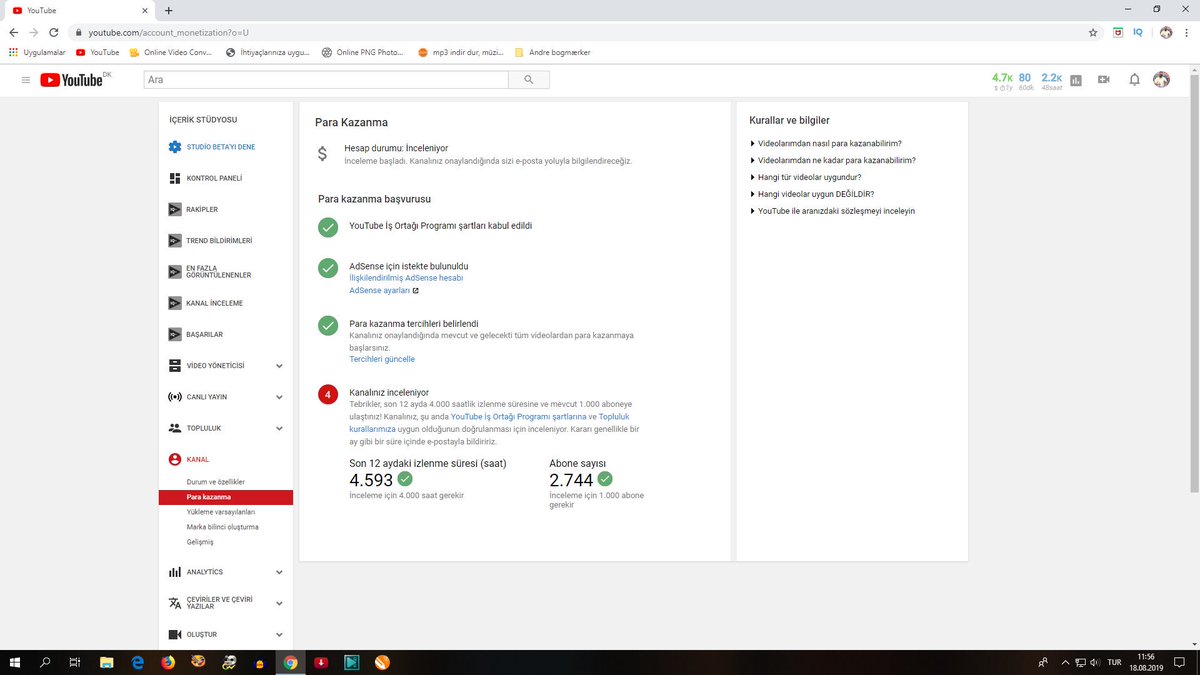Expand the Analytics section chevron
The height and width of the screenshot is (675, 1200).
[x=279, y=572]
